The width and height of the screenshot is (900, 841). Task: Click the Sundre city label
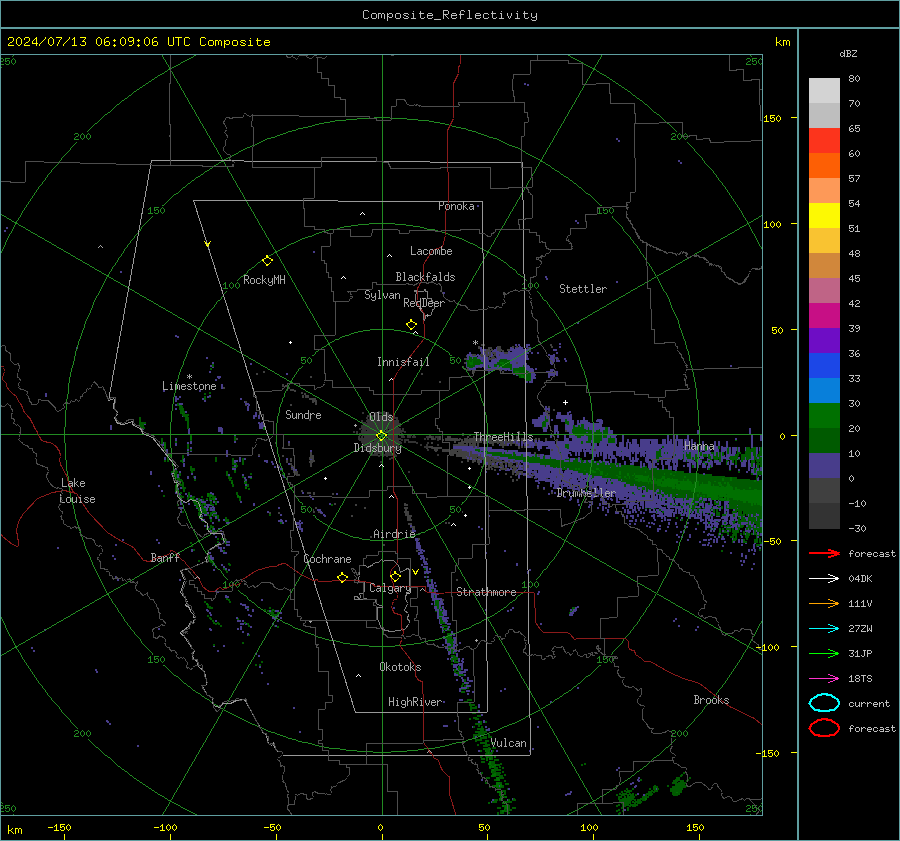(x=303, y=415)
